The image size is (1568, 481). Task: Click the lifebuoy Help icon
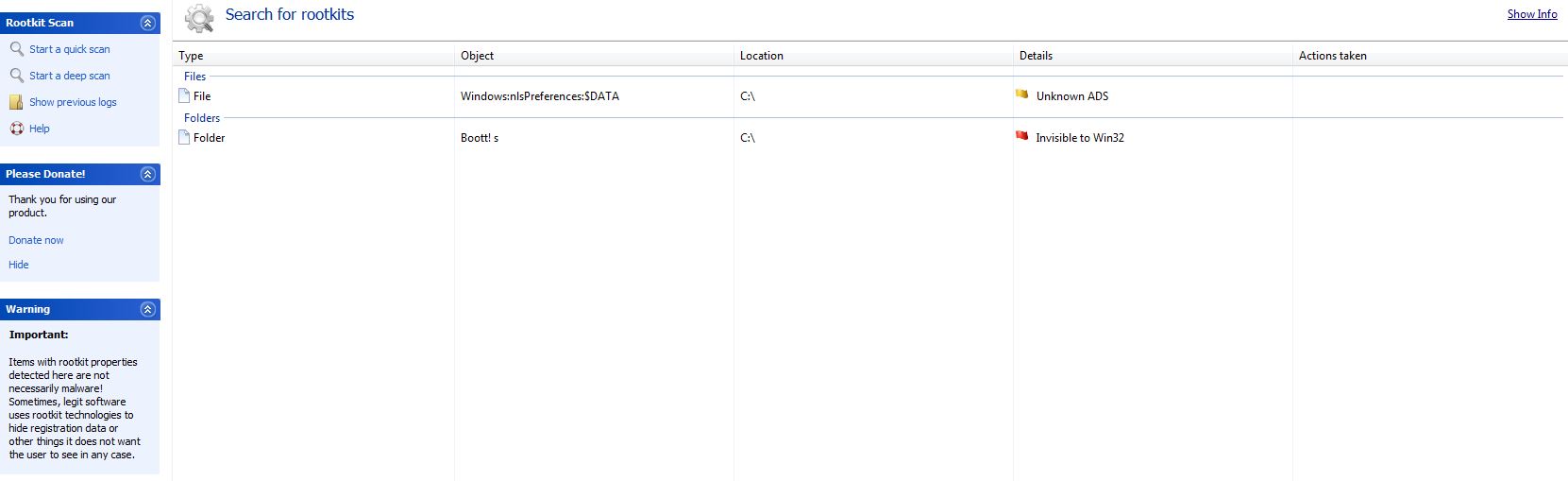(16, 129)
